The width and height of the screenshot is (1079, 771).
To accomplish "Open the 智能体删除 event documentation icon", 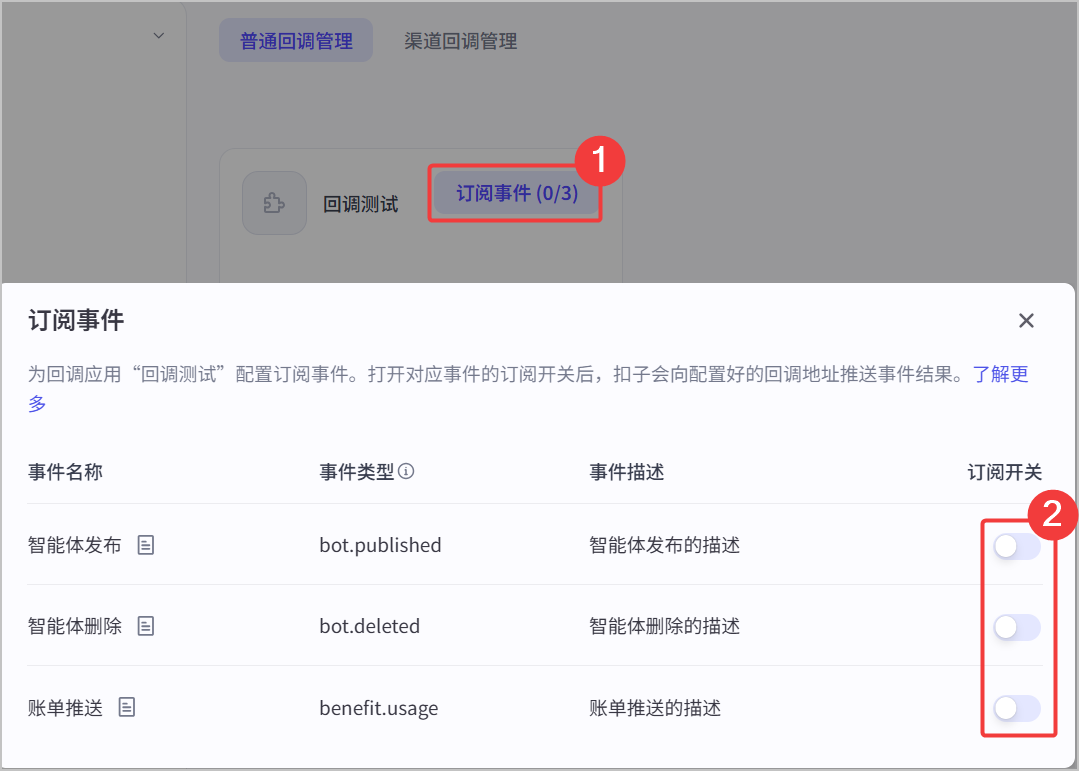I will (146, 626).
